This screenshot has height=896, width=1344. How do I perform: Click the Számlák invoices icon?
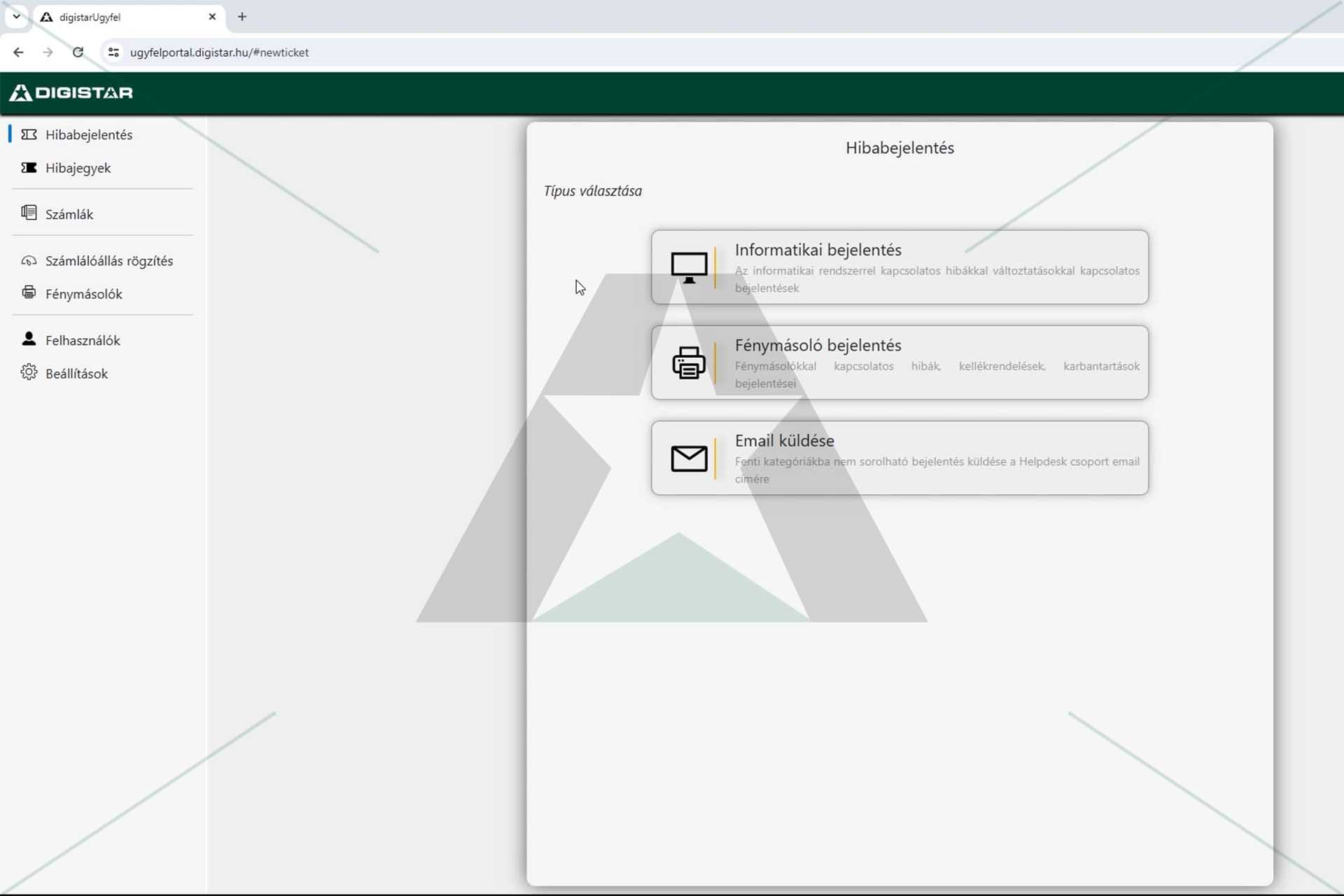click(29, 213)
